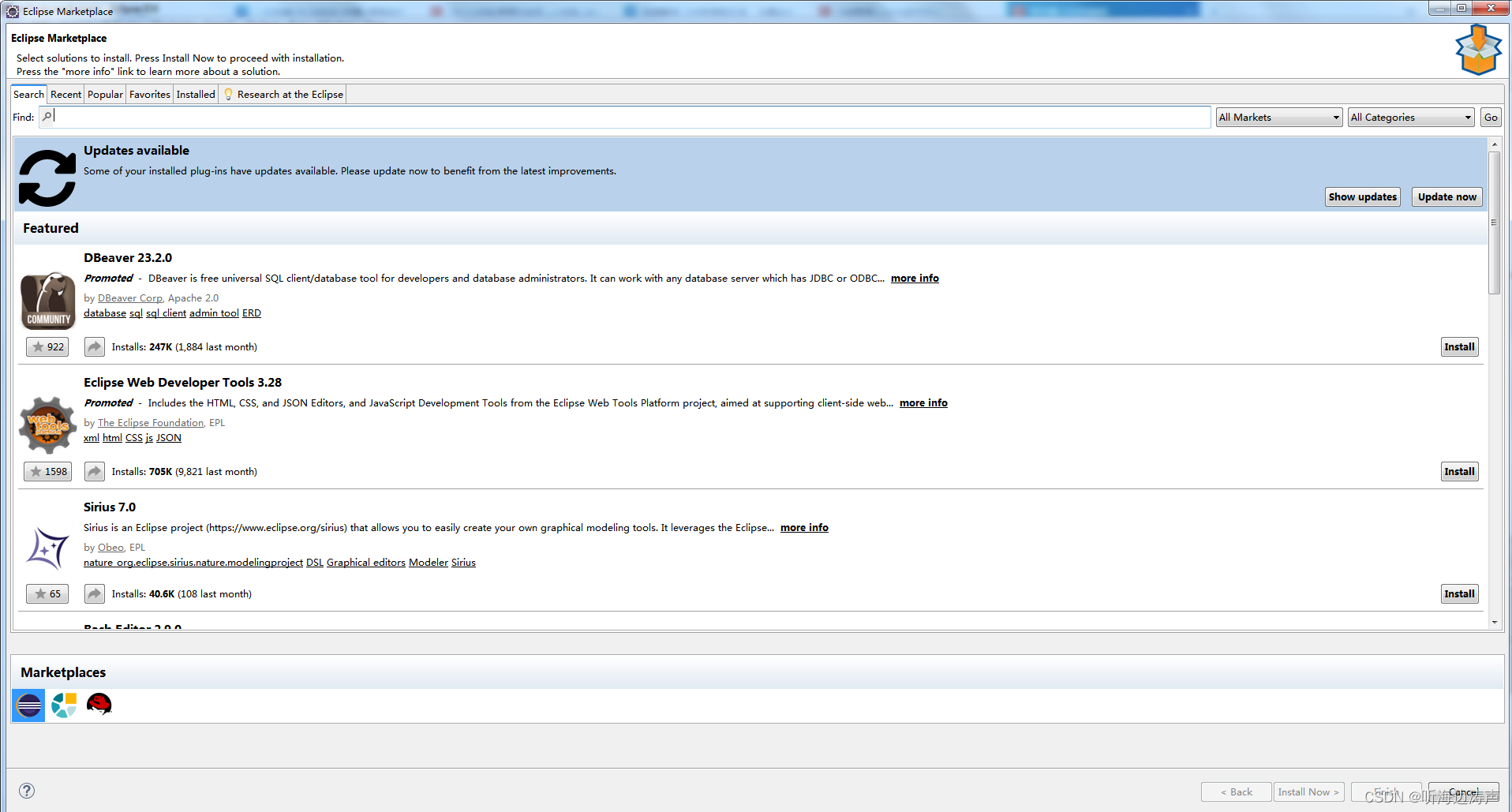Switch to the Favorites tab
Image resolution: width=1512 pixels, height=812 pixels.
point(150,94)
